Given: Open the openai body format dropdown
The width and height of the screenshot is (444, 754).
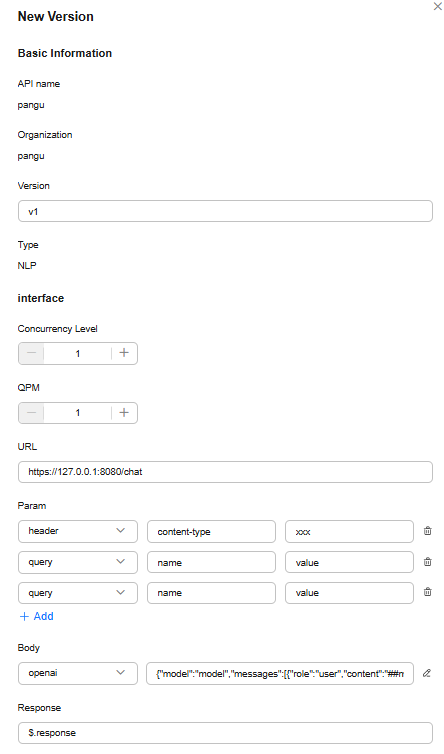Looking at the screenshot, I should click(78, 673).
